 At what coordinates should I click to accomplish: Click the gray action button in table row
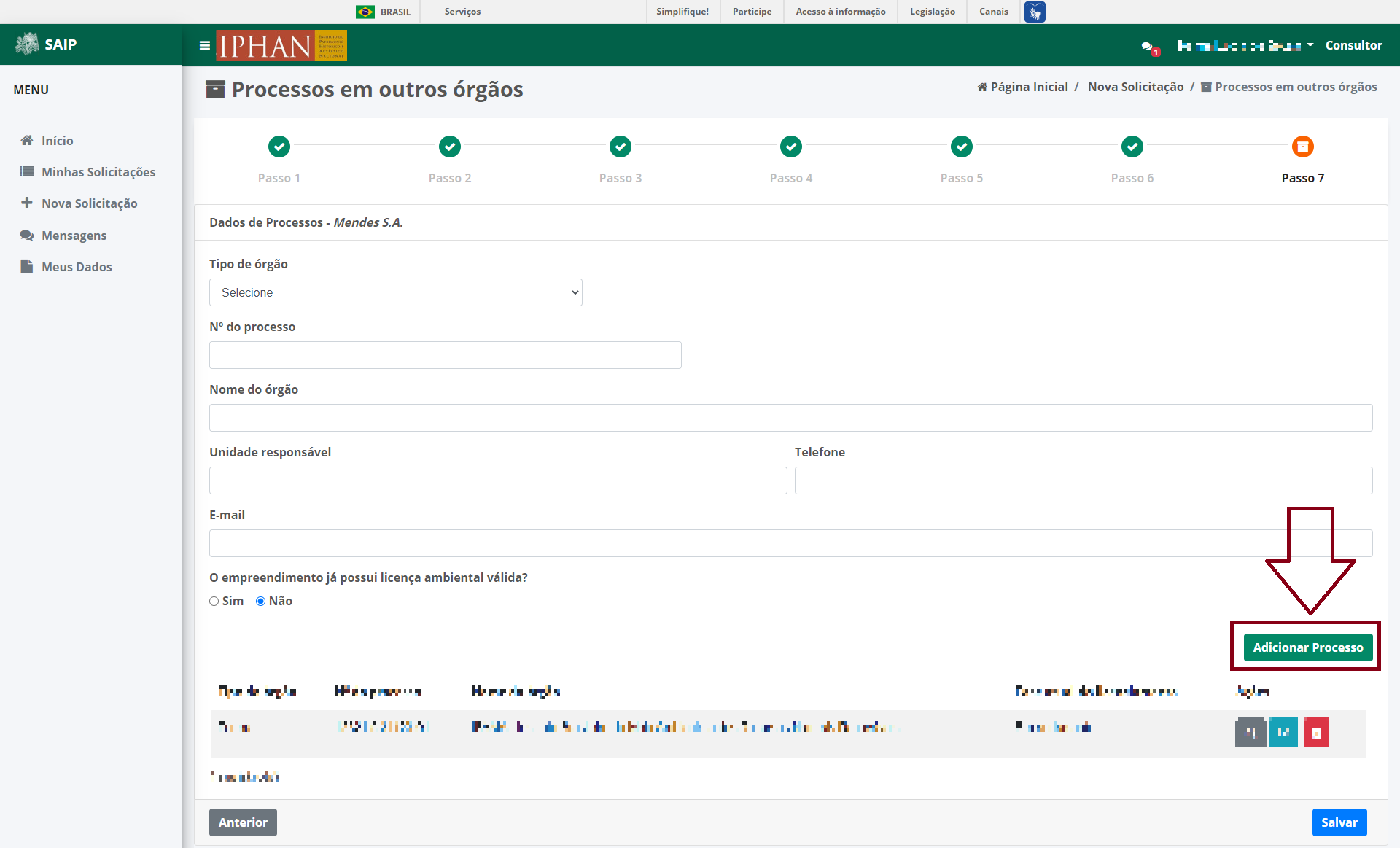point(1251,732)
